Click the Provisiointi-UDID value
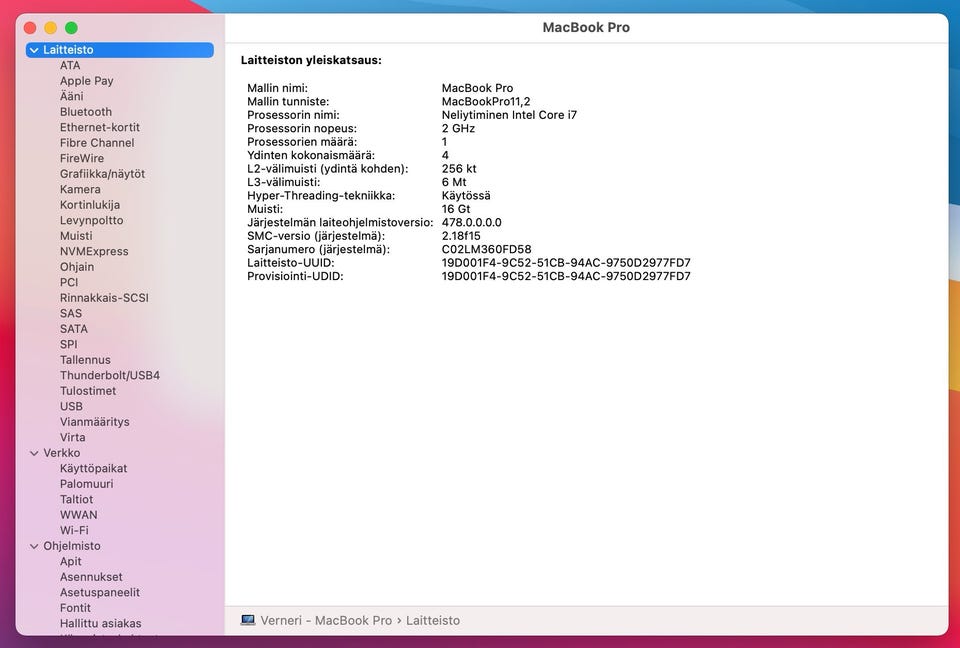 (566, 276)
